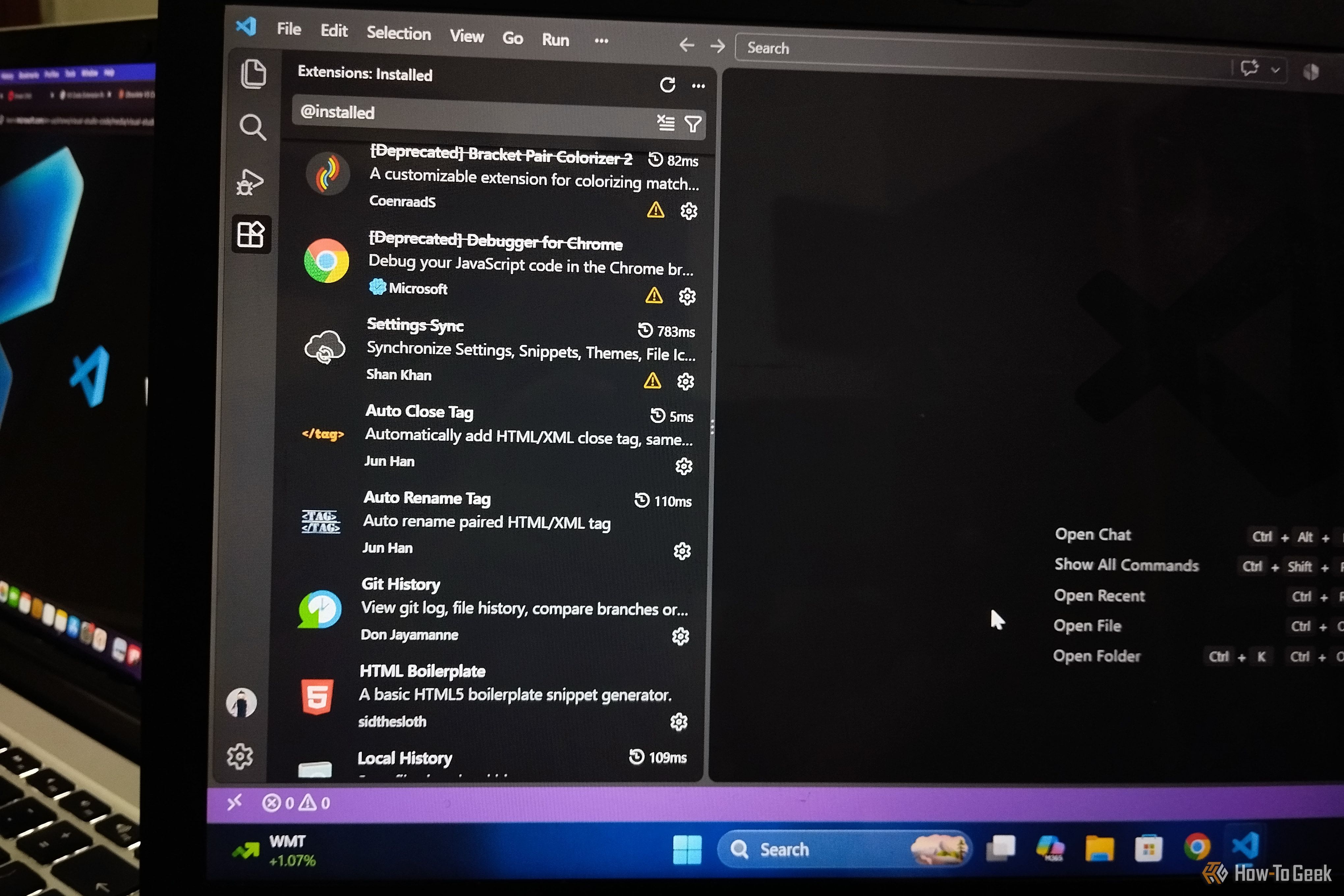The width and height of the screenshot is (1344, 896).
Task: Open Views and More Actions for Extensions
Action: (x=698, y=86)
